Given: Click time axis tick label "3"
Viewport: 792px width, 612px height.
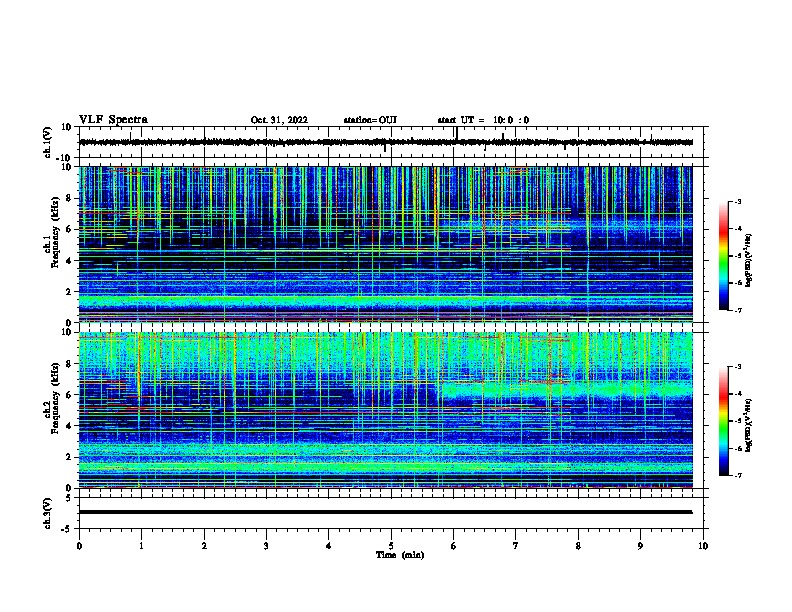Looking at the screenshot, I should coord(266,546).
